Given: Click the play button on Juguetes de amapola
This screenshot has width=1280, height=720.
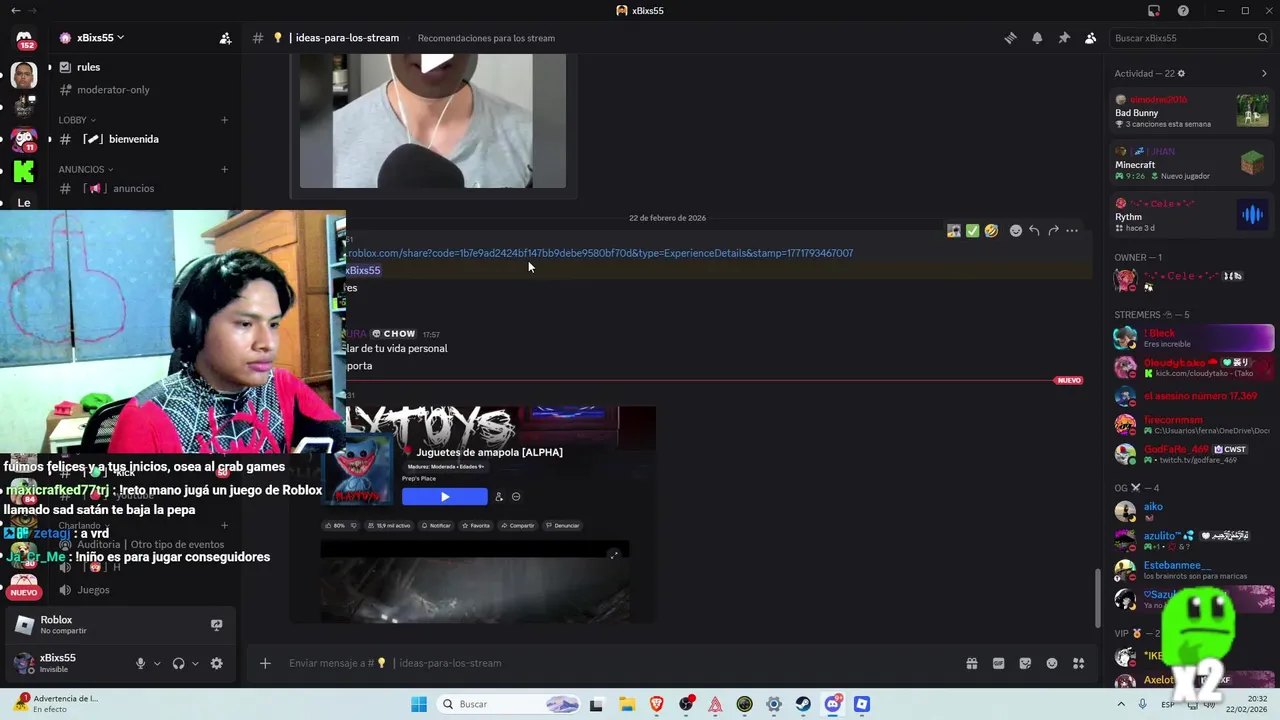Looking at the screenshot, I should [x=445, y=497].
